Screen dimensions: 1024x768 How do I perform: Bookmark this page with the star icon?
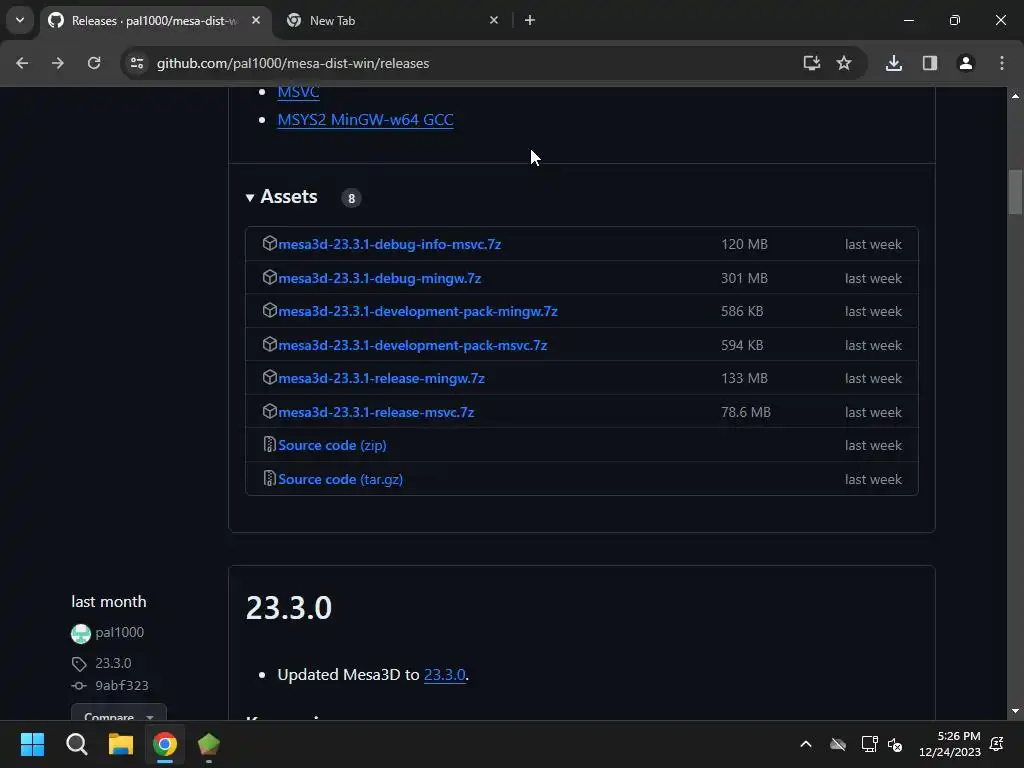[x=844, y=63]
